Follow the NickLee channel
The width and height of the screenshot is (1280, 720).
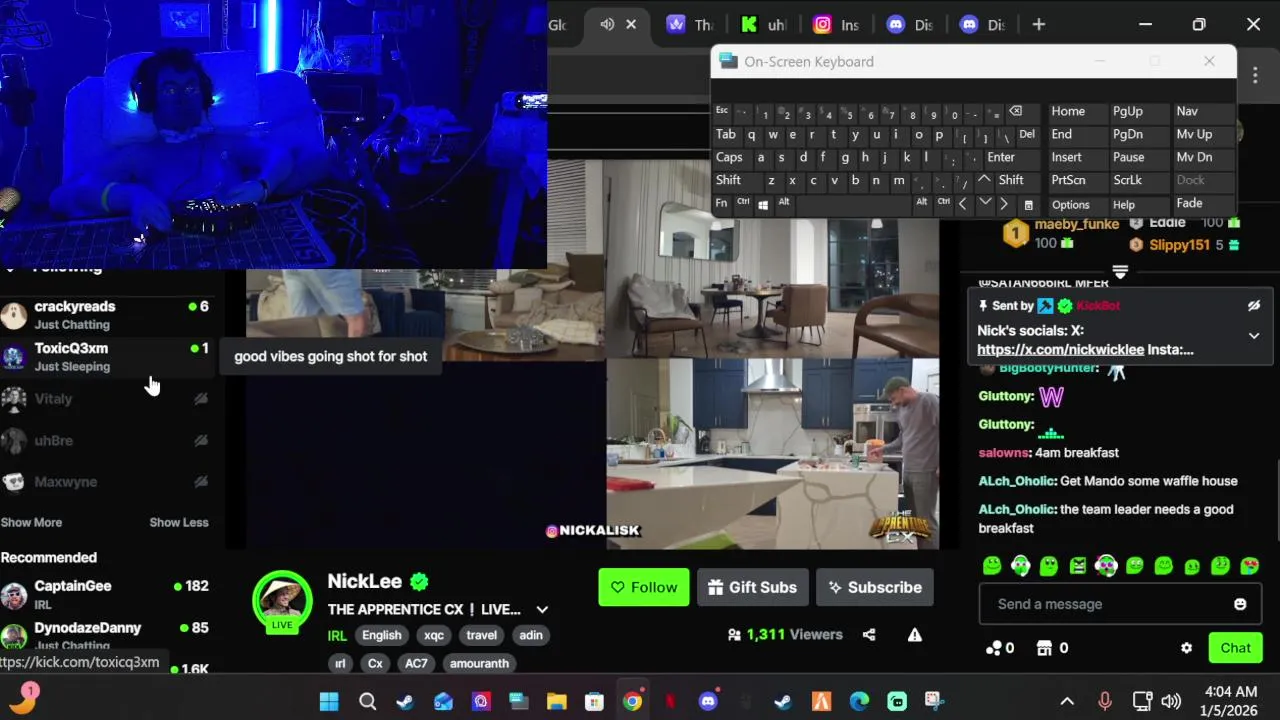click(x=644, y=587)
